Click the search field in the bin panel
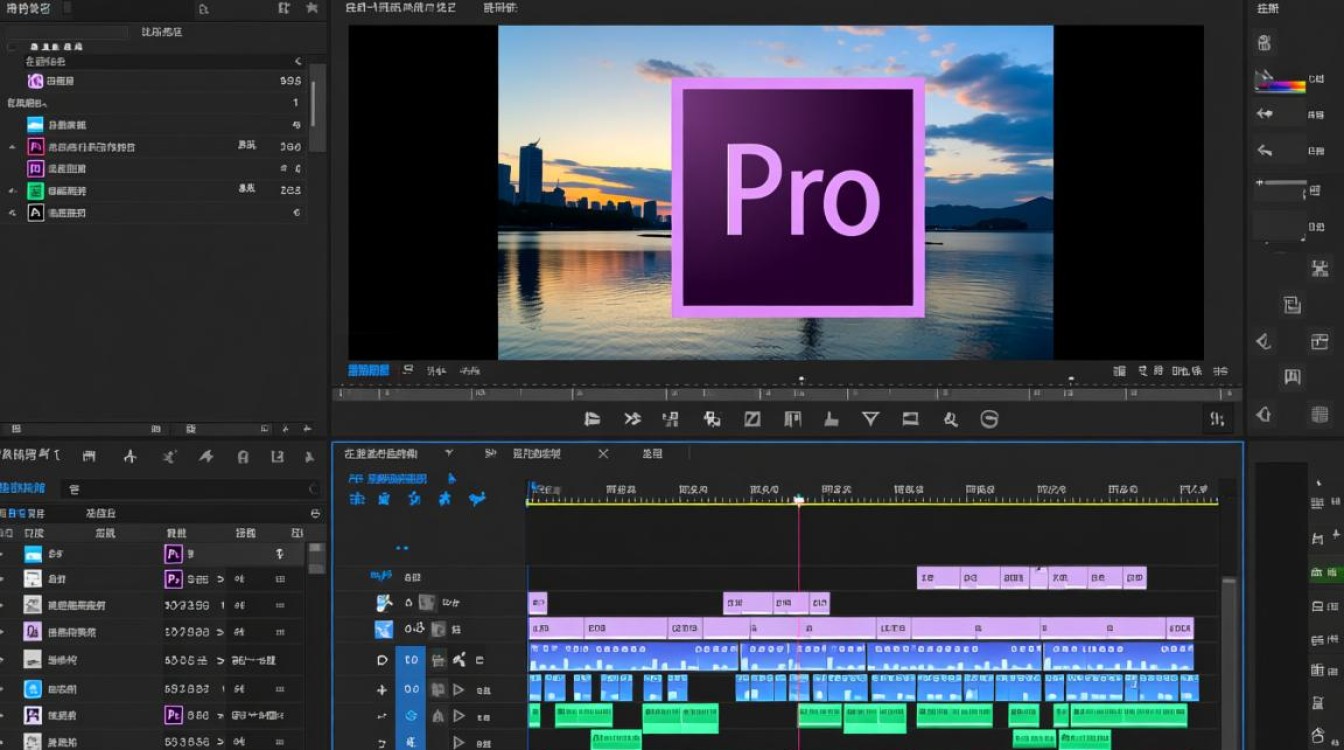 (x=190, y=489)
